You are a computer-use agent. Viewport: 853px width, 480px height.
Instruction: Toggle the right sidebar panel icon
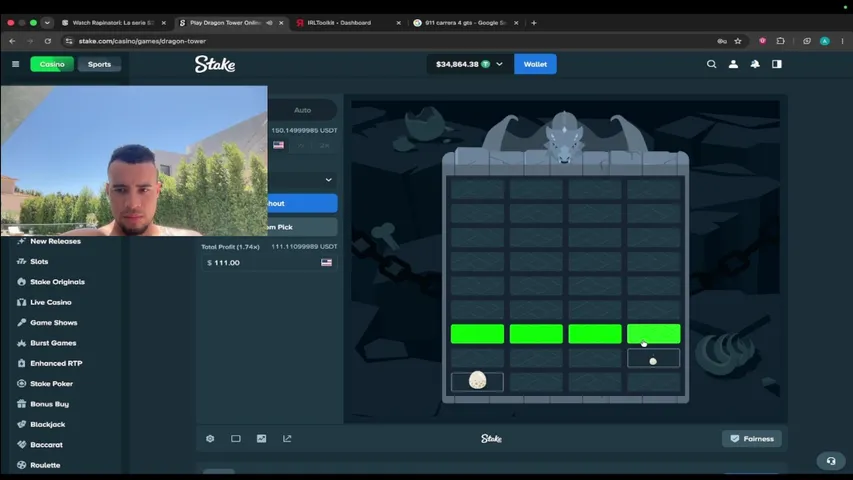777,64
